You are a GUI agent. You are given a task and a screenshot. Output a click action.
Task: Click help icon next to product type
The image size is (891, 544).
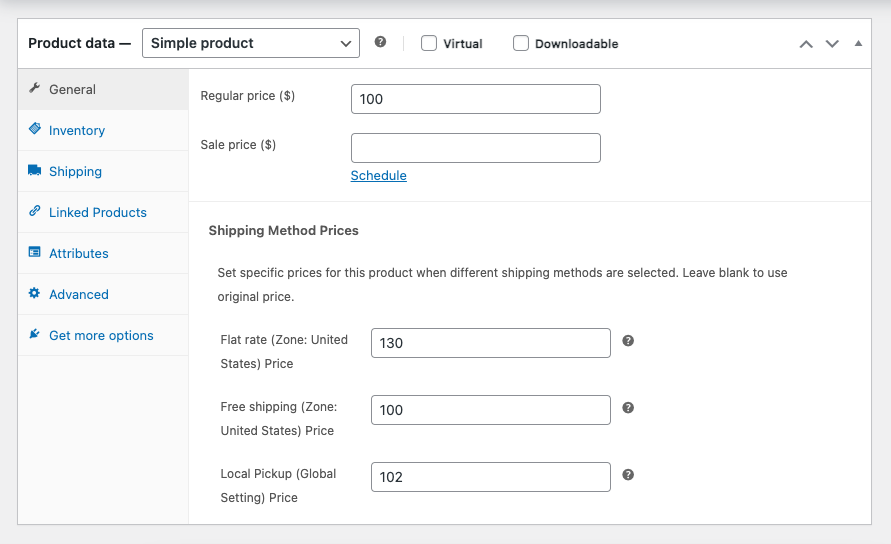(380, 42)
